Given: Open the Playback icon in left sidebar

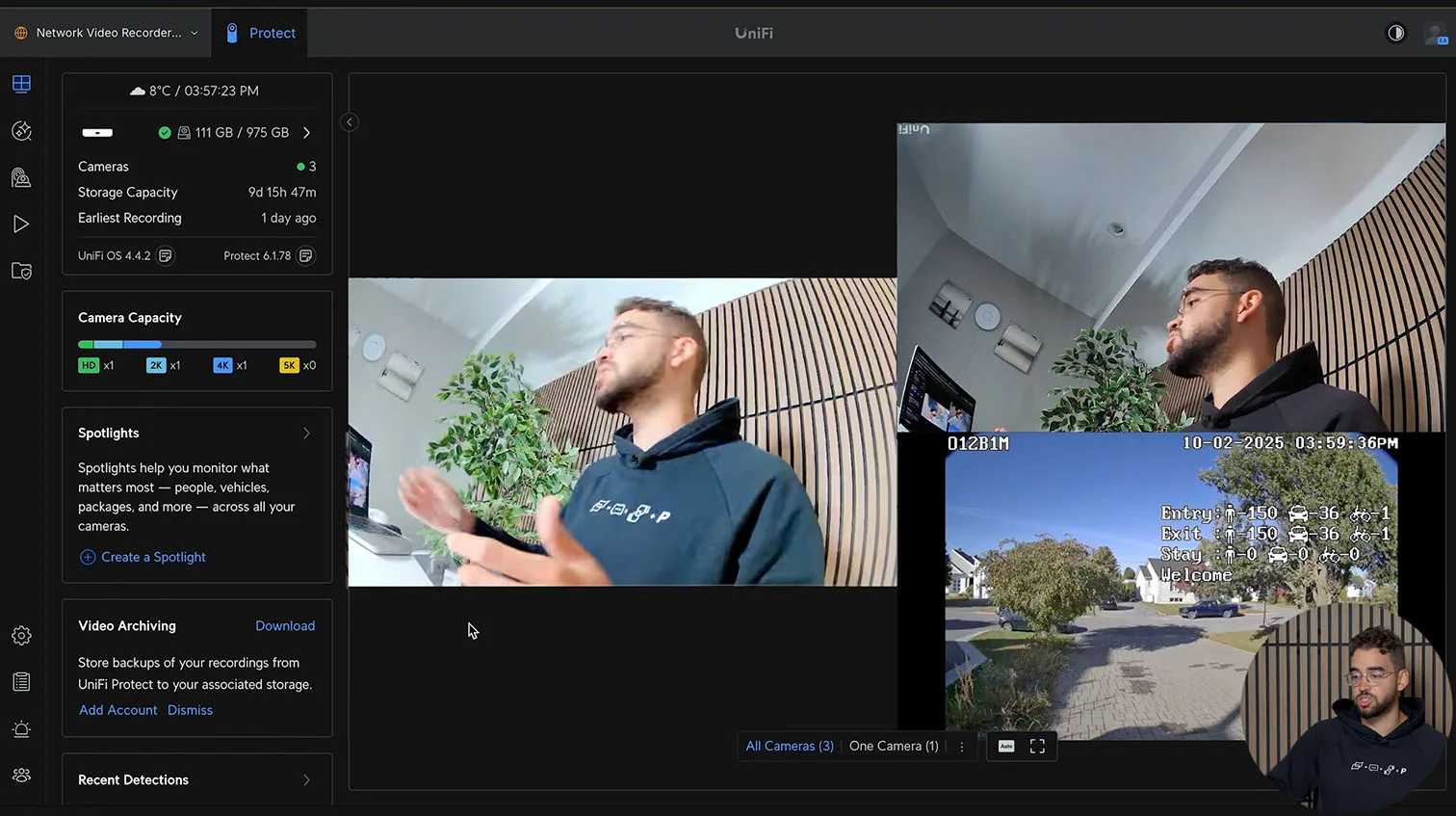Looking at the screenshot, I should pyautogui.click(x=21, y=224).
